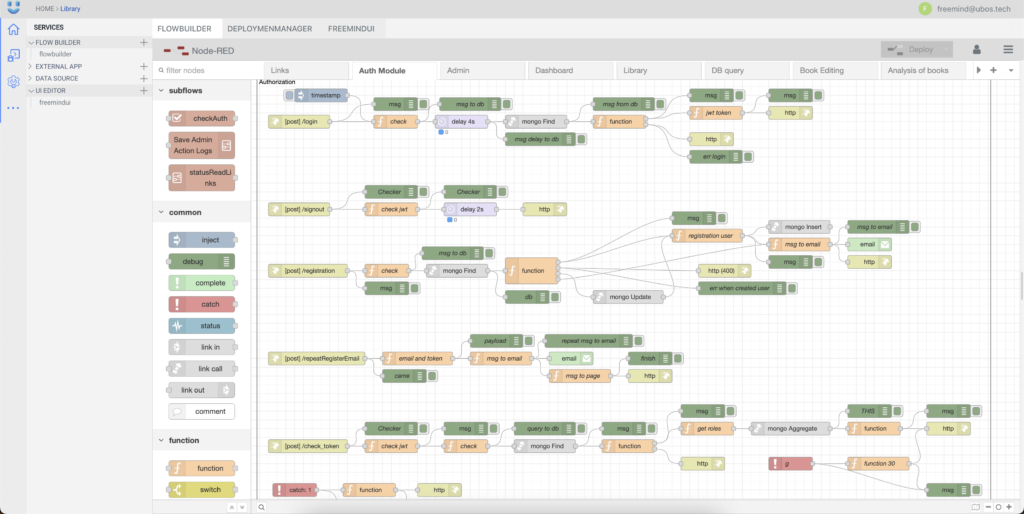
Task: Select the statusReadLinks palette node
Action: coord(202,178)
